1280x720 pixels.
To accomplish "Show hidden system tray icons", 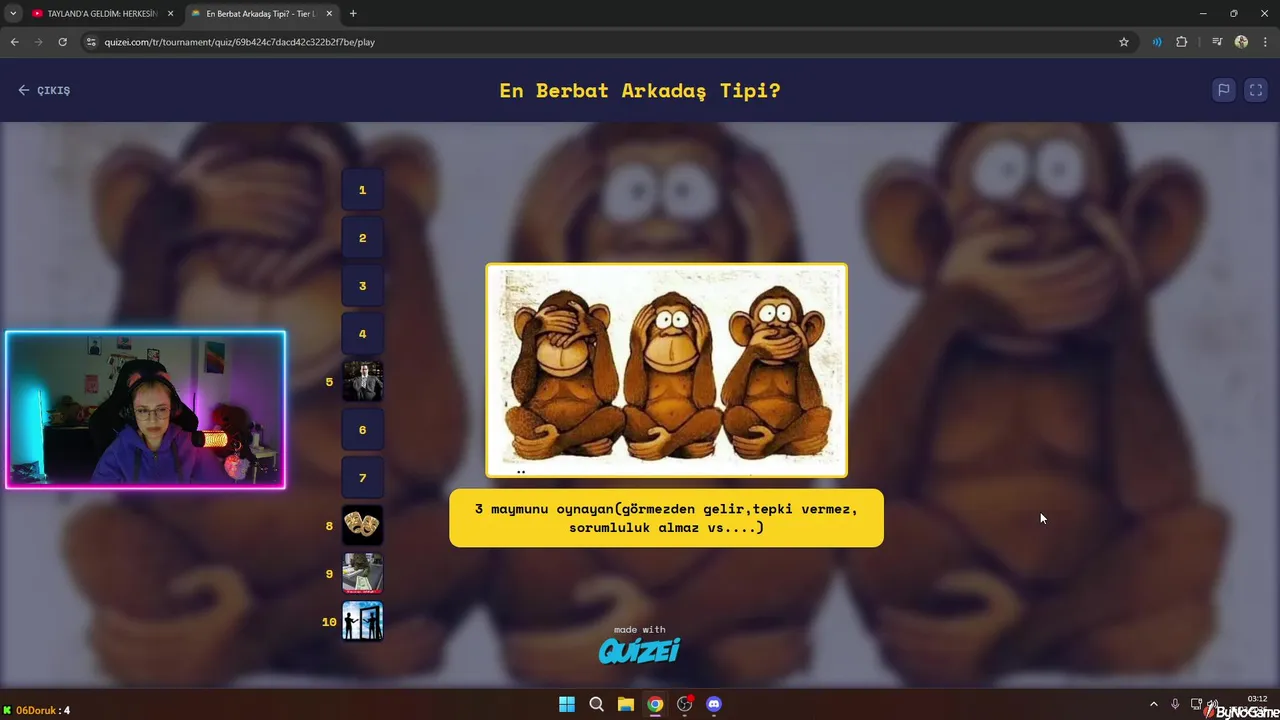I will coord(1153,704).
